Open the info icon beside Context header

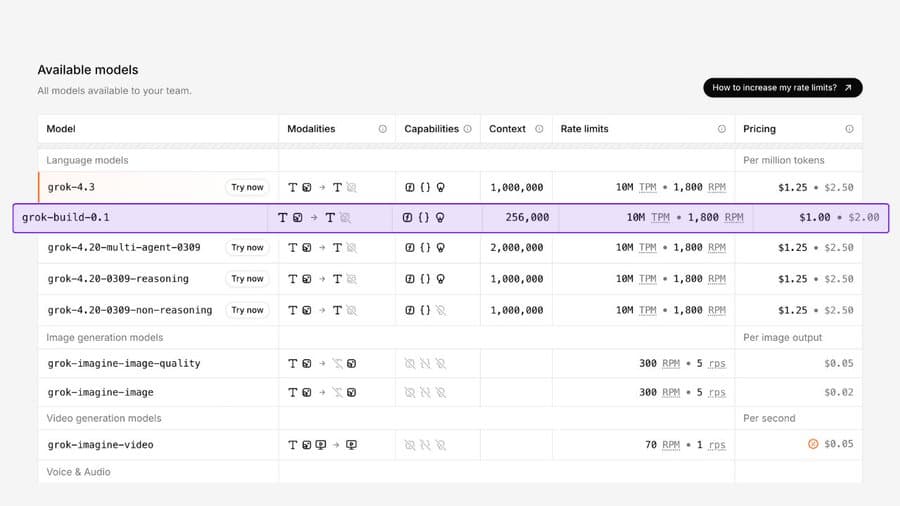[x=539, y=129]
